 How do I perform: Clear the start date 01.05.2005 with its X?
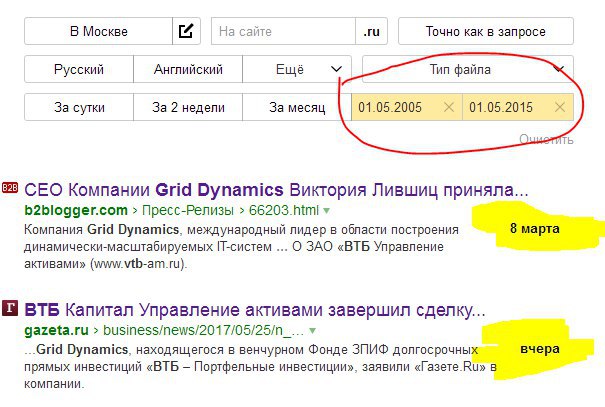449,107
